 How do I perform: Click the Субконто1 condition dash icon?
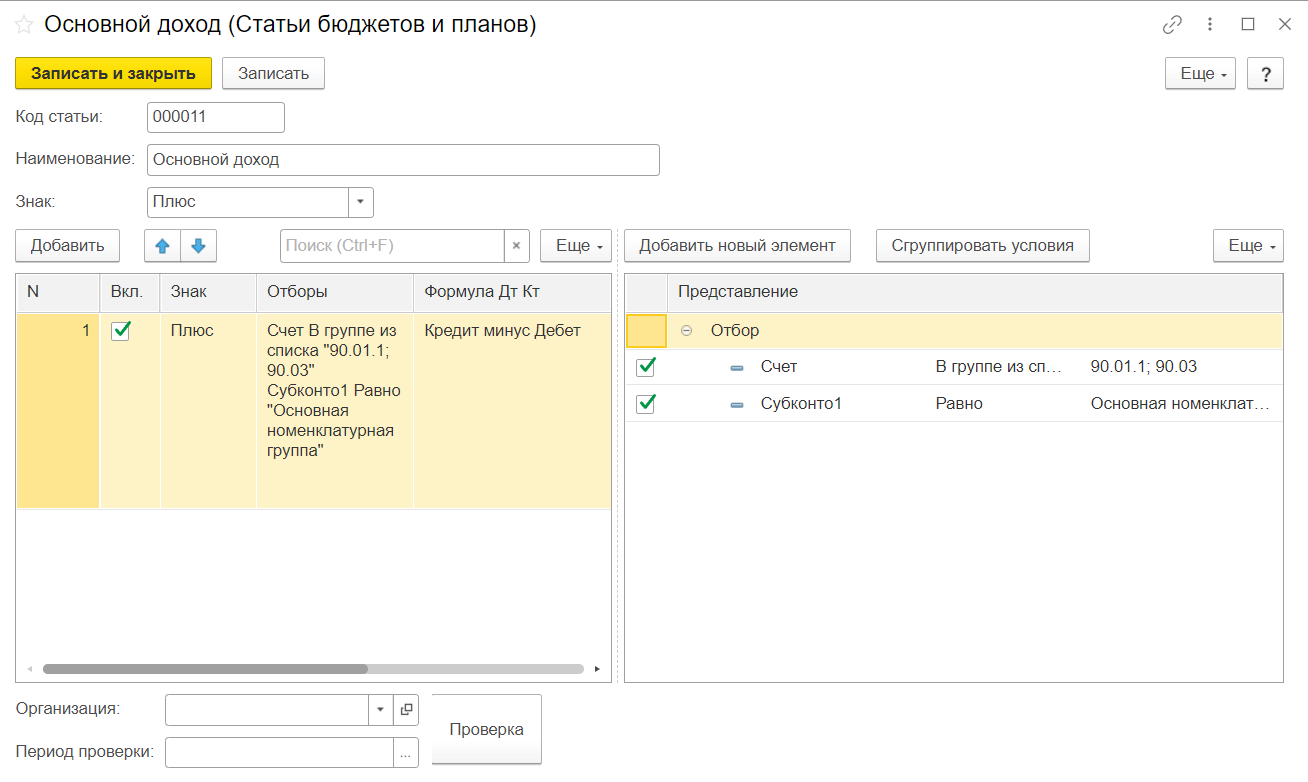click(737, 405)
